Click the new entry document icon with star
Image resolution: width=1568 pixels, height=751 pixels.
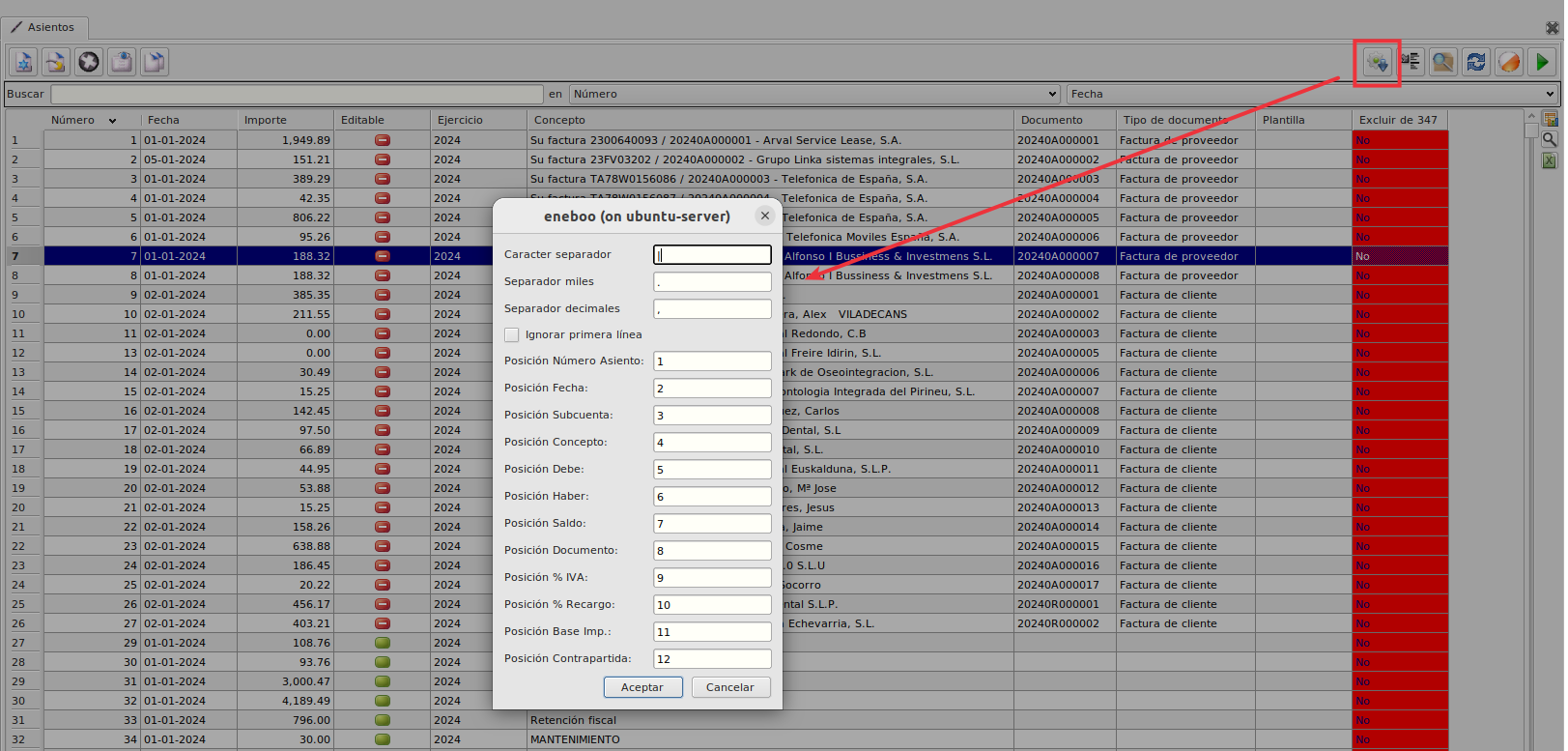click(24, 62)
